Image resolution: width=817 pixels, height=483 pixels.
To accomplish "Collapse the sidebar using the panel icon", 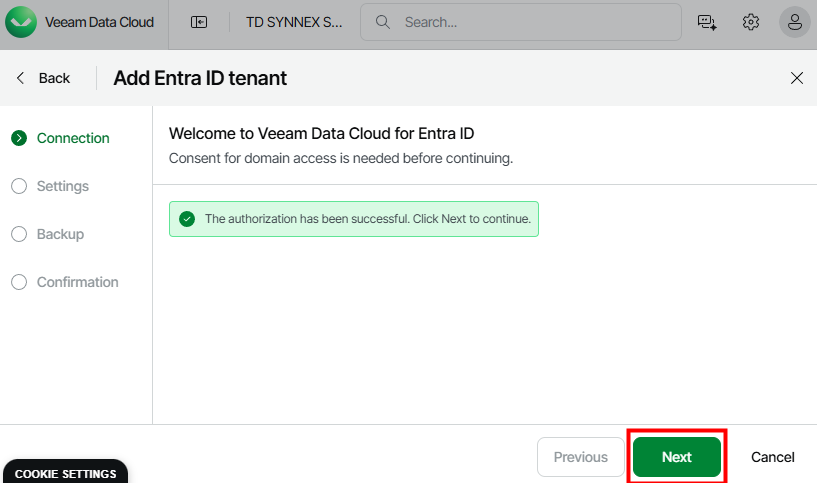I will pos(199,22).
